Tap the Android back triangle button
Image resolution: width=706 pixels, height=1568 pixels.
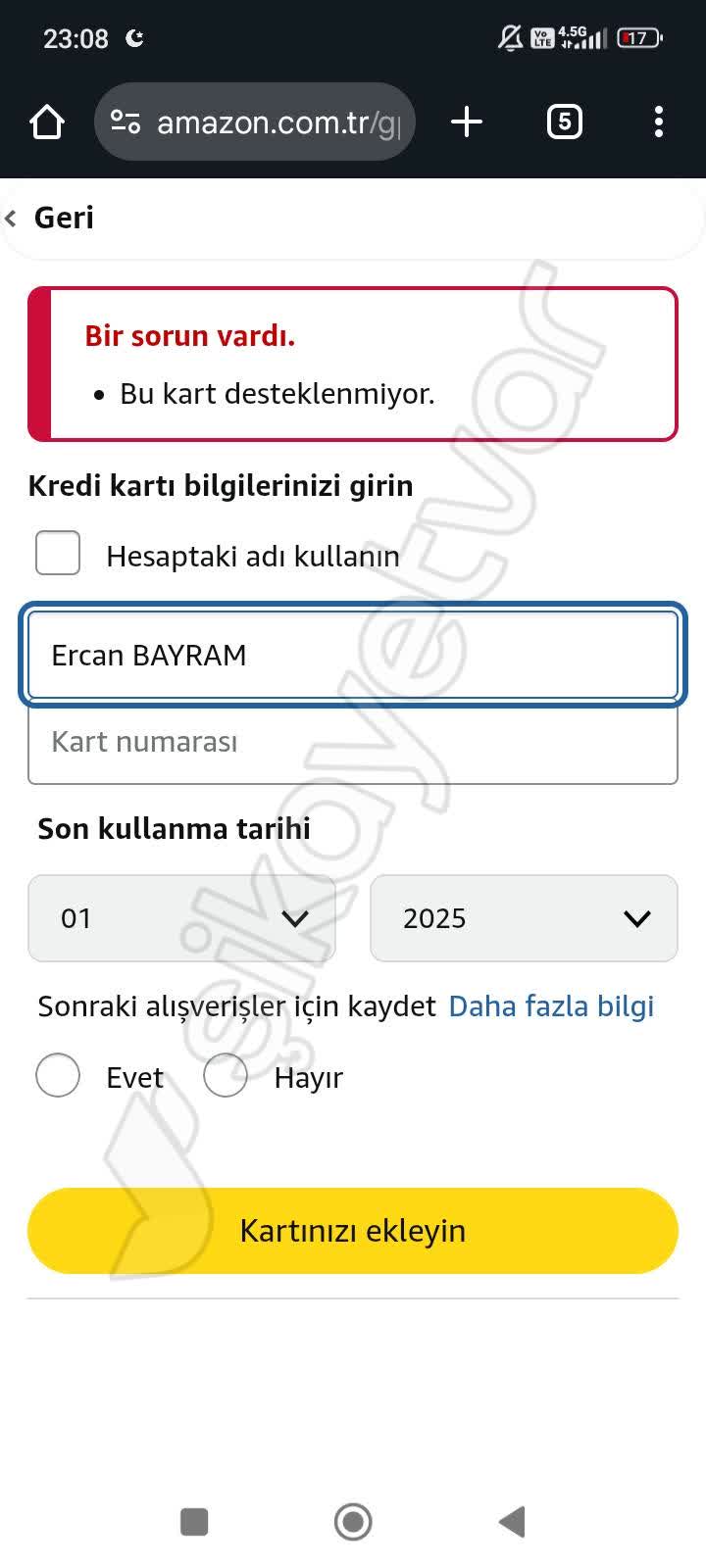(x=510, y=1521)
